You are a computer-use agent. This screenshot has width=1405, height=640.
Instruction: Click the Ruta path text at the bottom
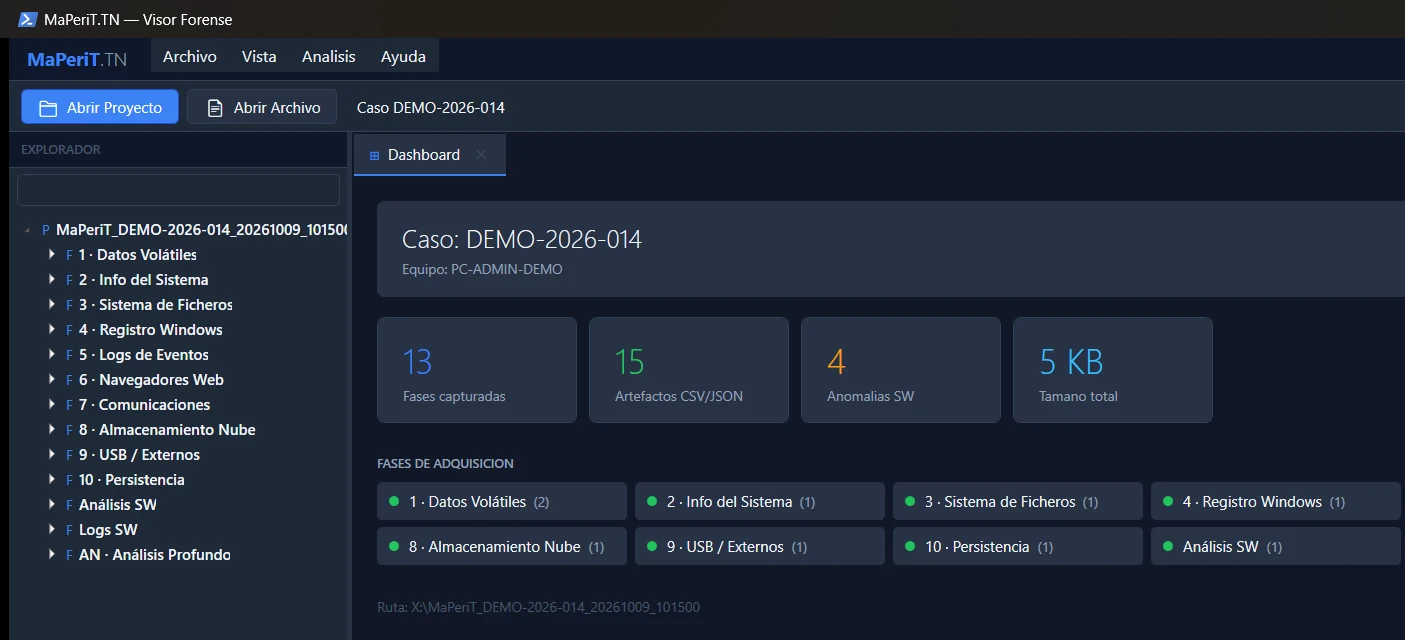point(539,607)
